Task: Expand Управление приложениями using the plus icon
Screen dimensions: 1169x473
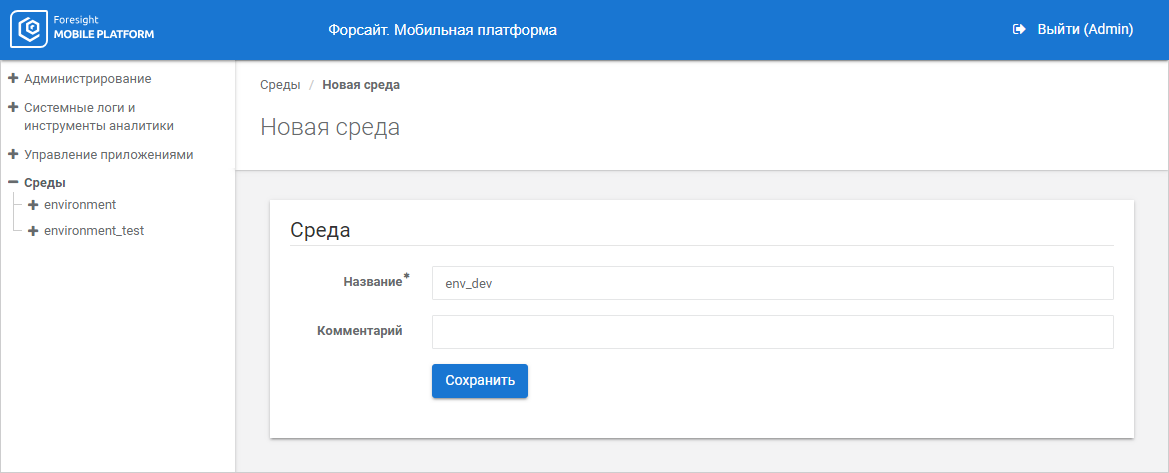Action: tap(13, 155)
